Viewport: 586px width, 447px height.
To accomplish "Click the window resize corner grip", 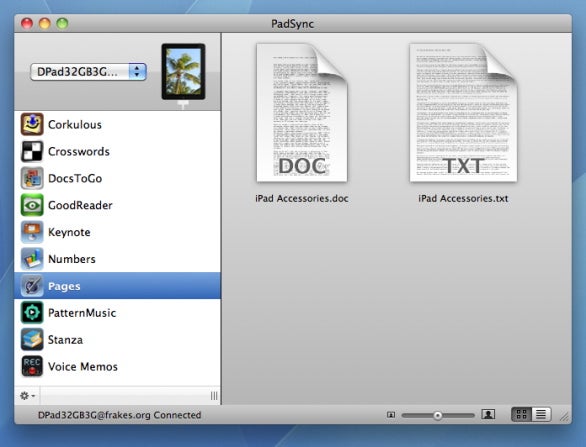I will pyautogui.click(x=564, y=417).
